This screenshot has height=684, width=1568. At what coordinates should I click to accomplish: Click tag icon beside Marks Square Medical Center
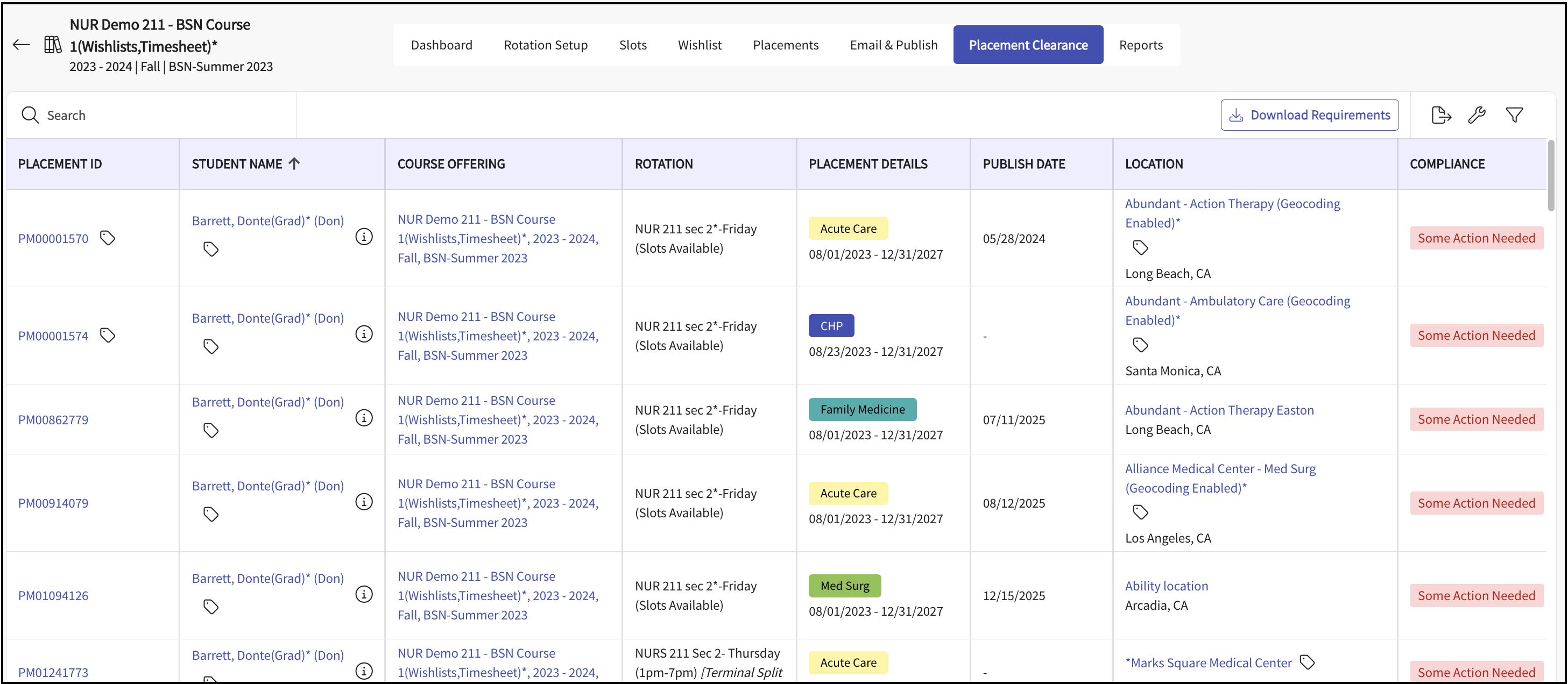click(1308, 661)
